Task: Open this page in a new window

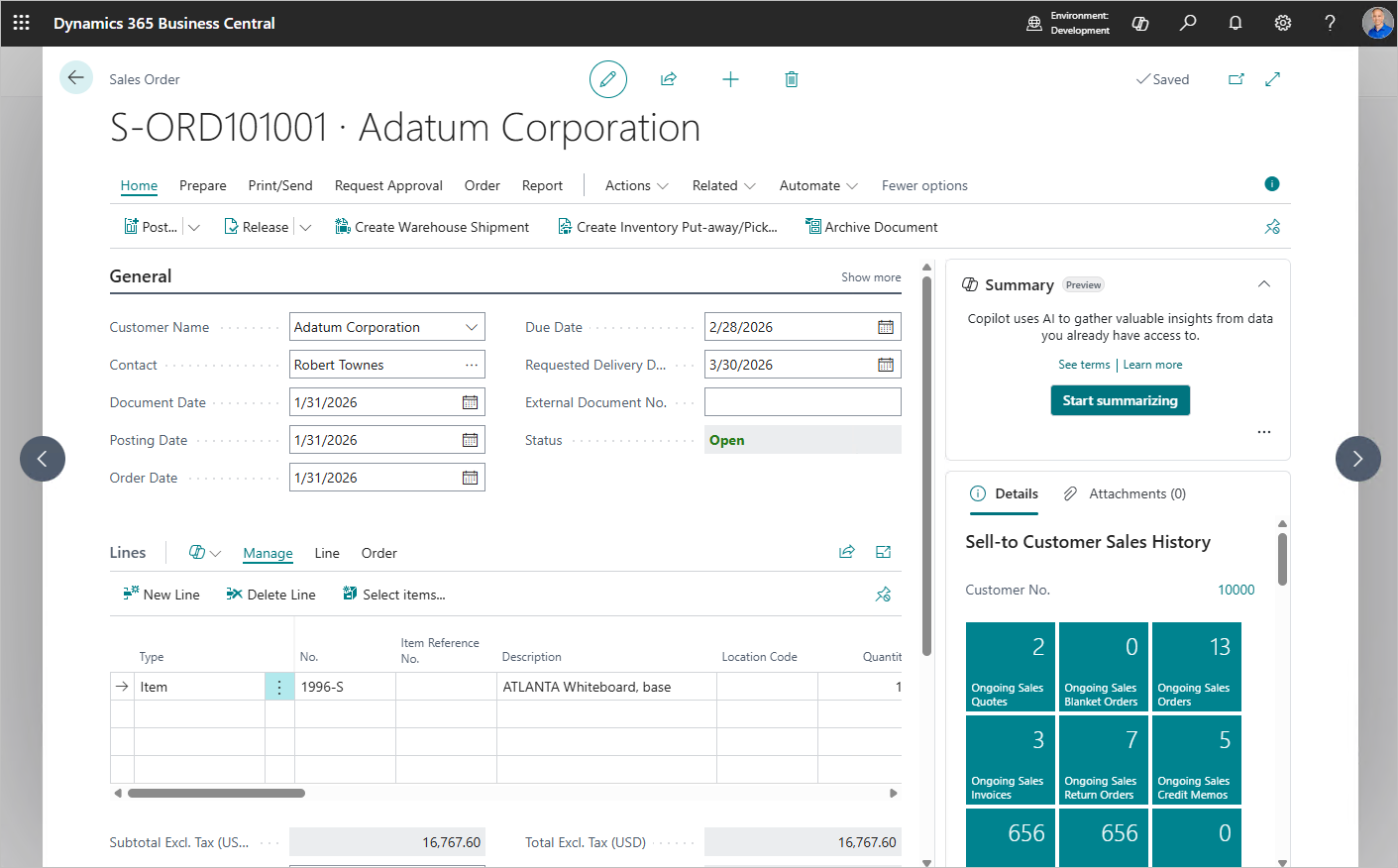Action: (x=1237, y=79)
